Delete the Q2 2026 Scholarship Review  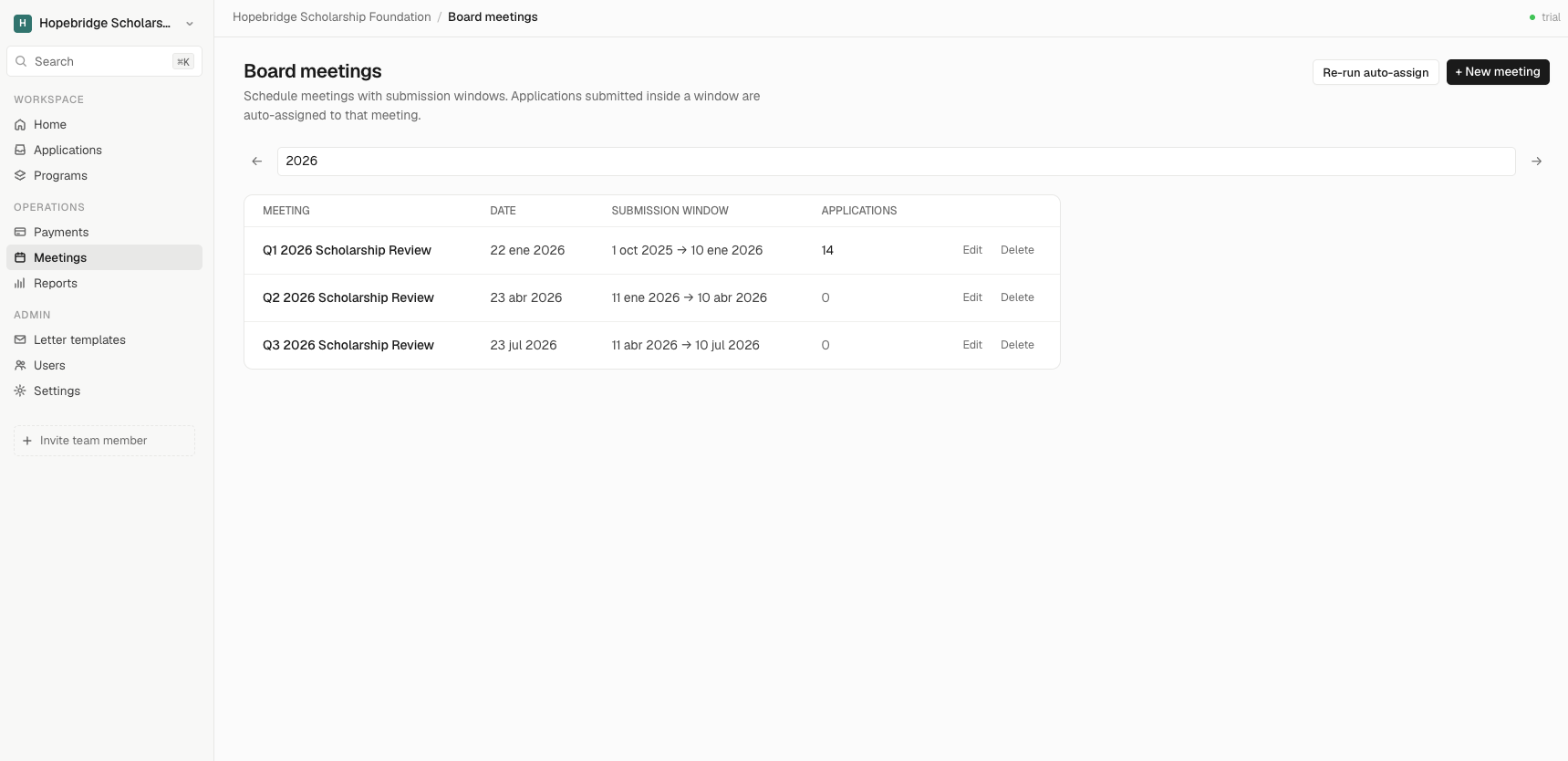(1017, 297)
